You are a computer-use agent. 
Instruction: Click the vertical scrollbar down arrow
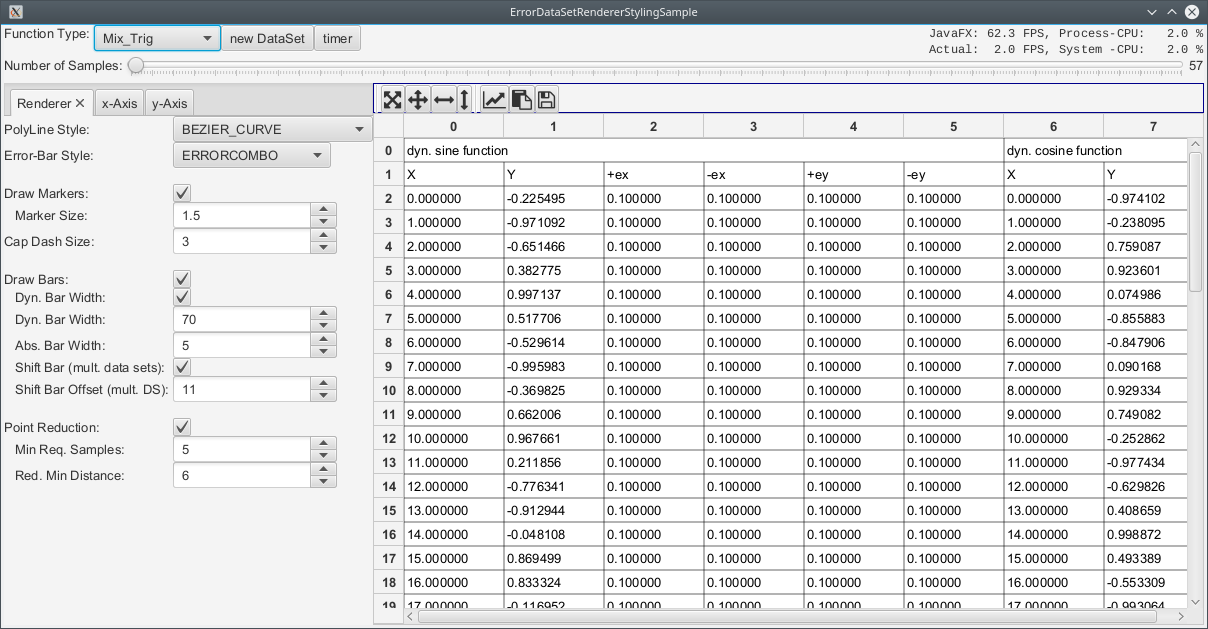point(1196,602)
